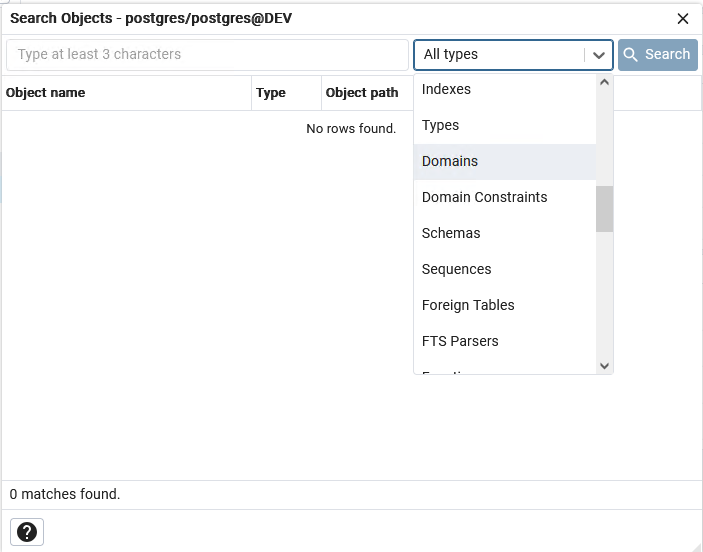
Task: Select Indexes from the type list
Action: (446, 89)
